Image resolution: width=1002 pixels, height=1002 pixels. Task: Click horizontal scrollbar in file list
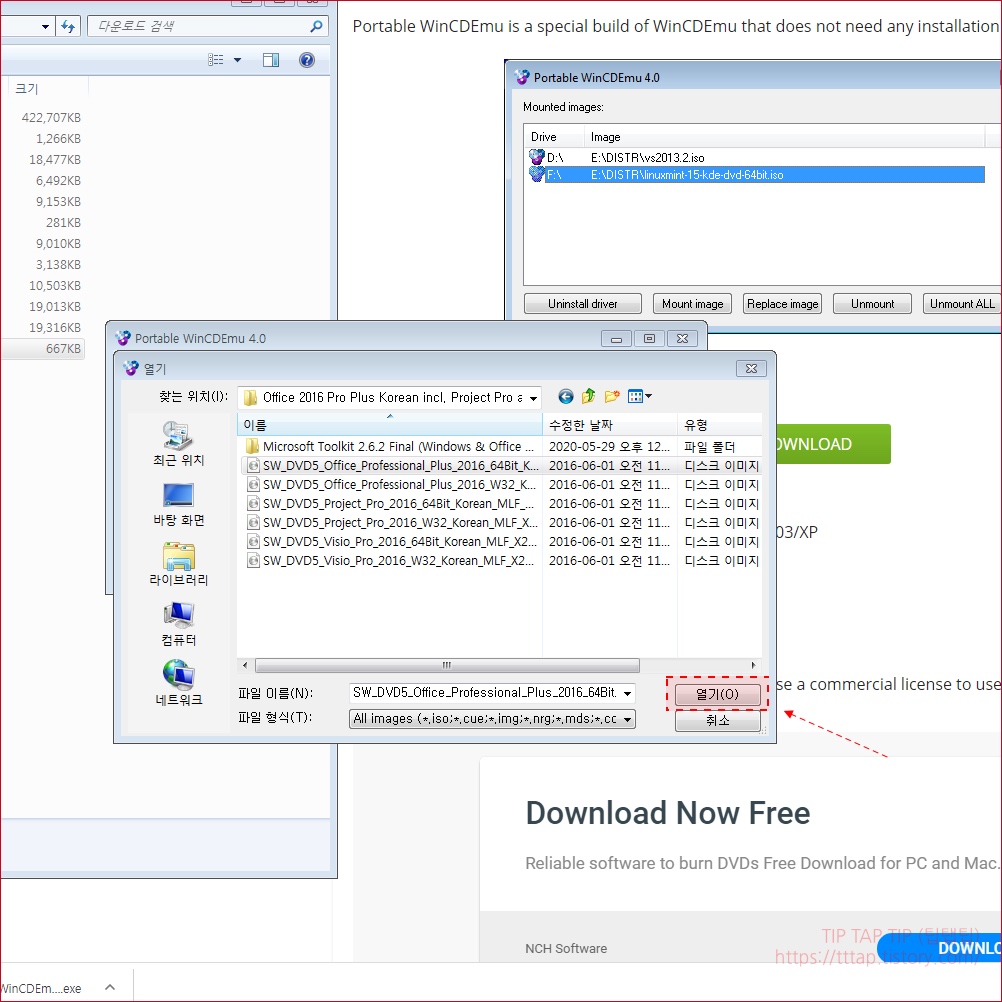447,665
